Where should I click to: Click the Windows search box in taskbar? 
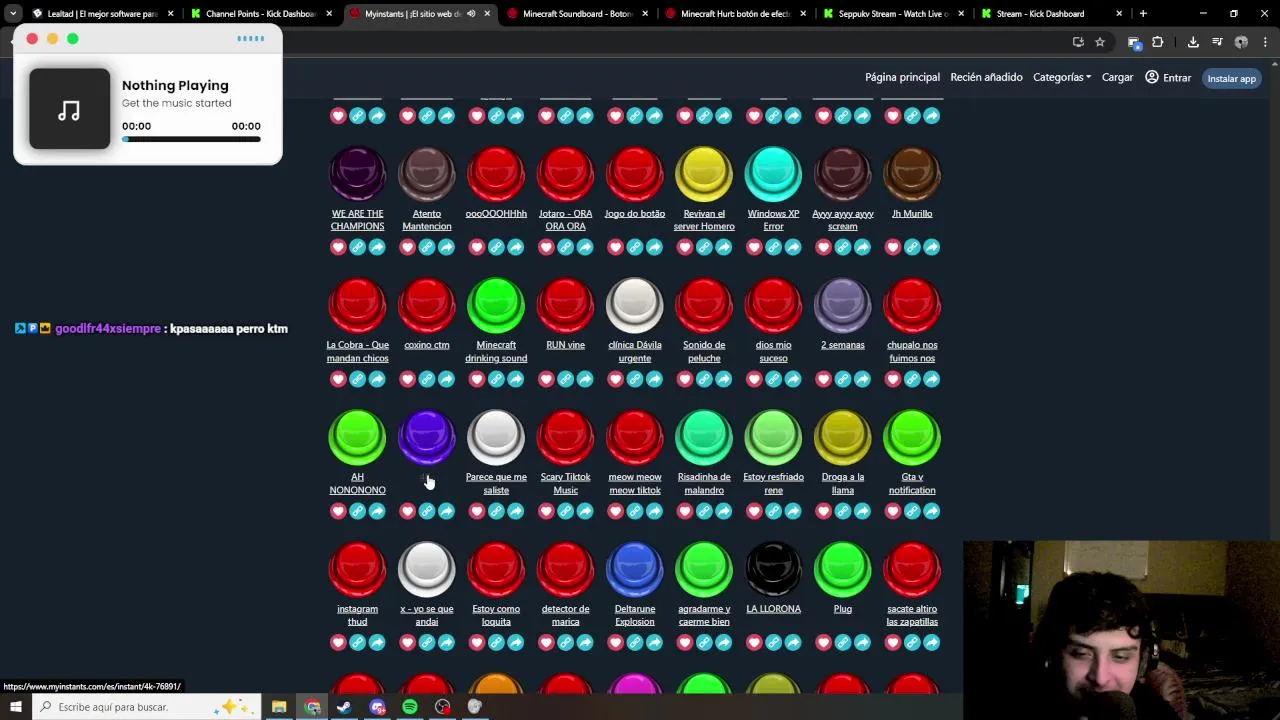tap(147, 707)
